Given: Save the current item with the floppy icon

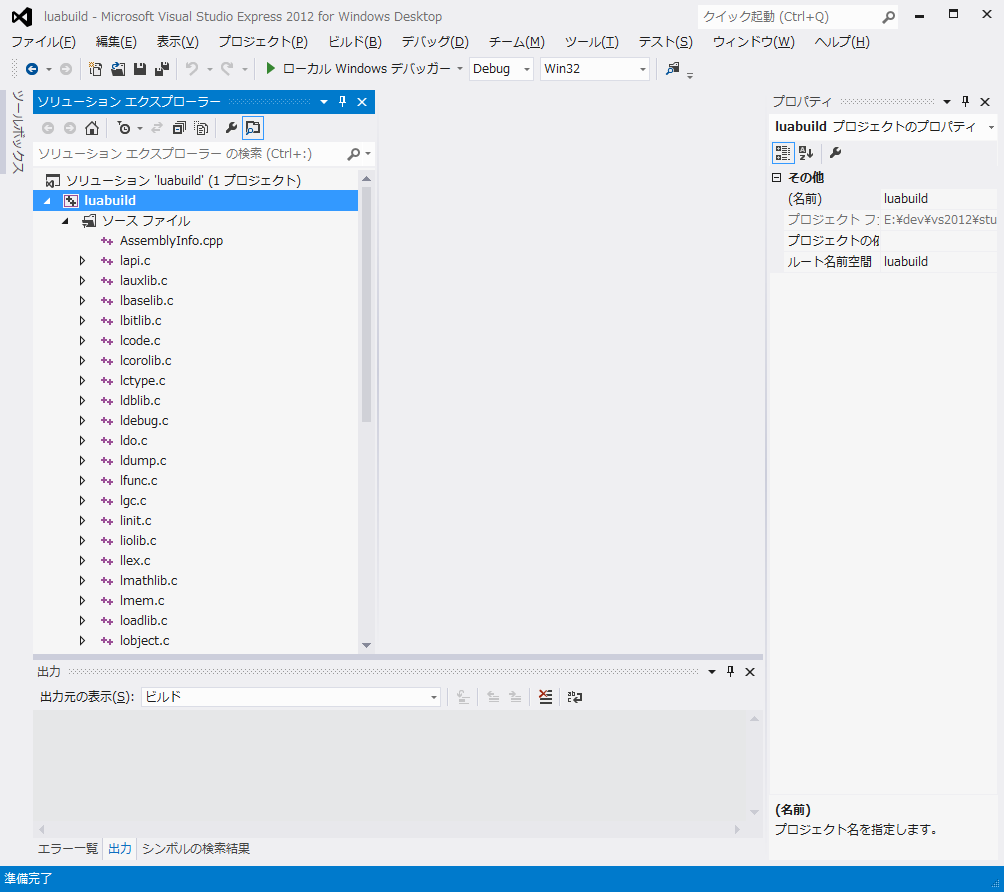Looking at the screenshot, I should coord(140,69).
